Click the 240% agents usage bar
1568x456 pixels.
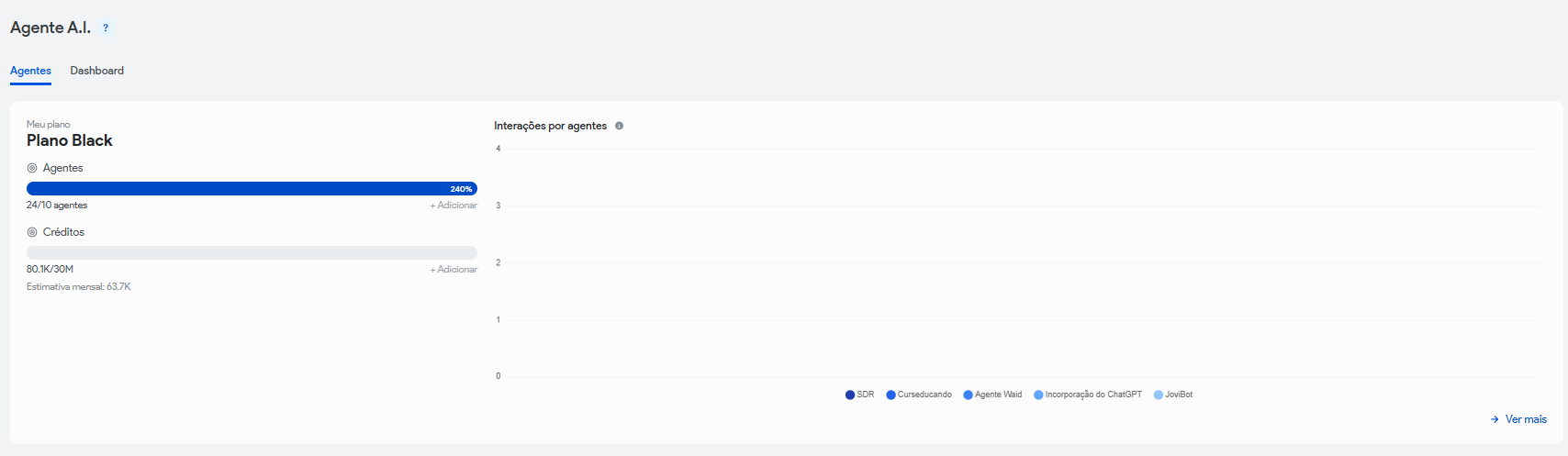[252, 189]
